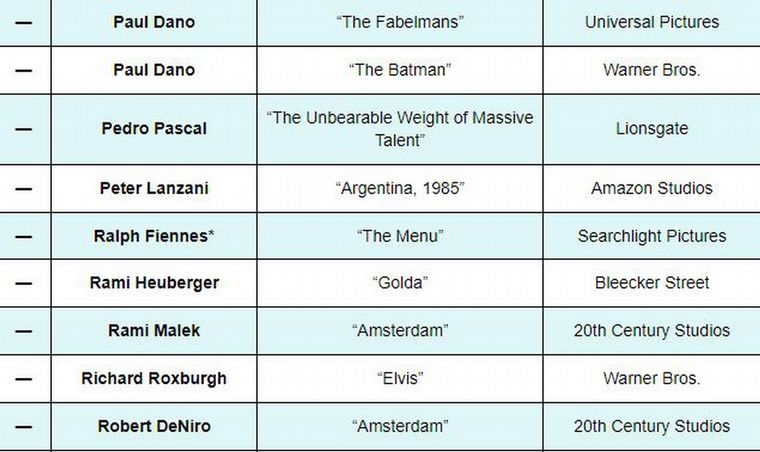Click "Argentina, 1985" film title
760x452 pixels.
click(x=400, y=188)
